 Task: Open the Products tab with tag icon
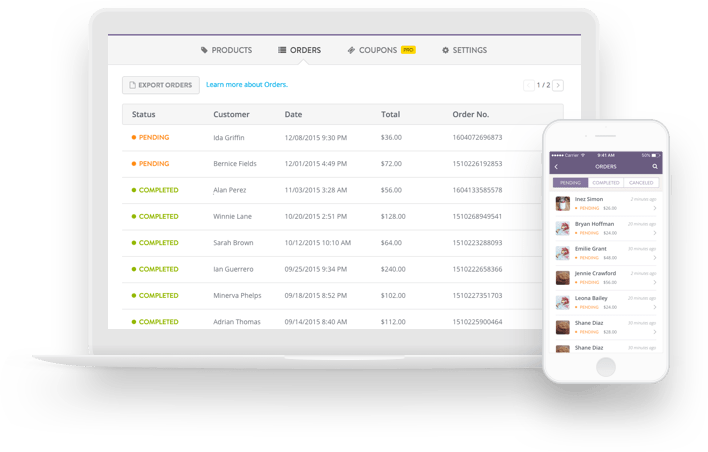click(226, 50)
